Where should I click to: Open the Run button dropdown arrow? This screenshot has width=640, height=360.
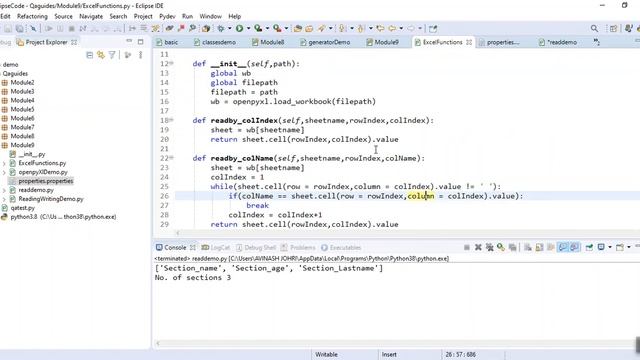click(249, 29)
